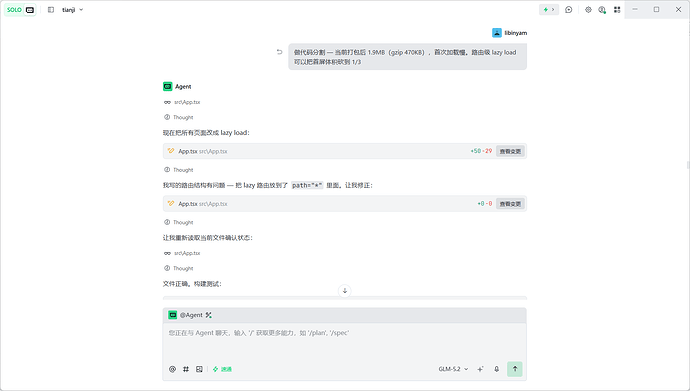The height and width of the screenshot is (391, 690).
Task: Click 查看变更 button for +50 -29 change
Action: [510, 151]
